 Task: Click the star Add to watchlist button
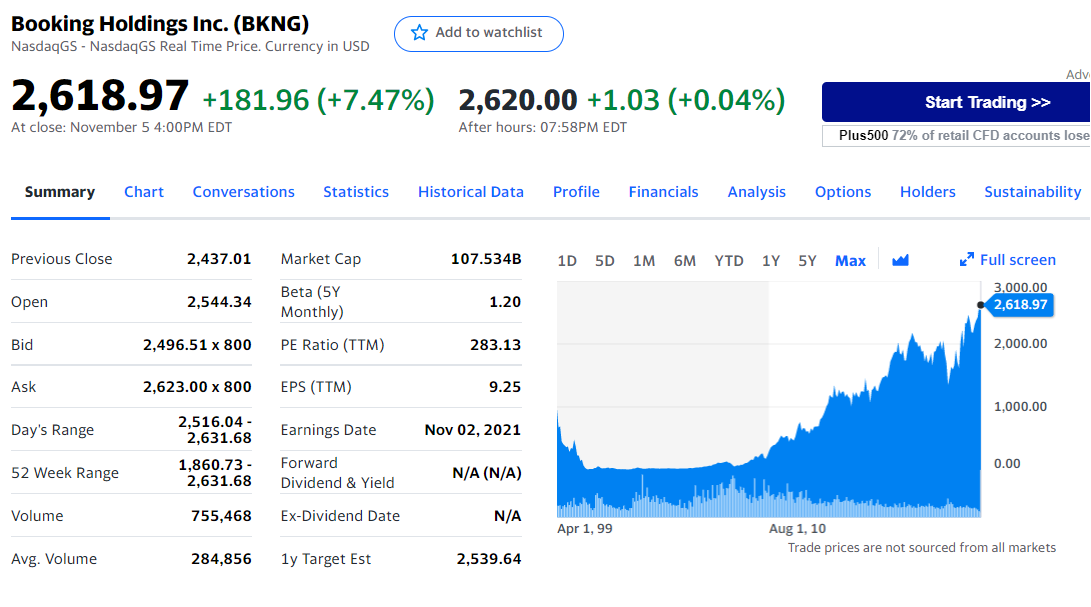[478, 33]
